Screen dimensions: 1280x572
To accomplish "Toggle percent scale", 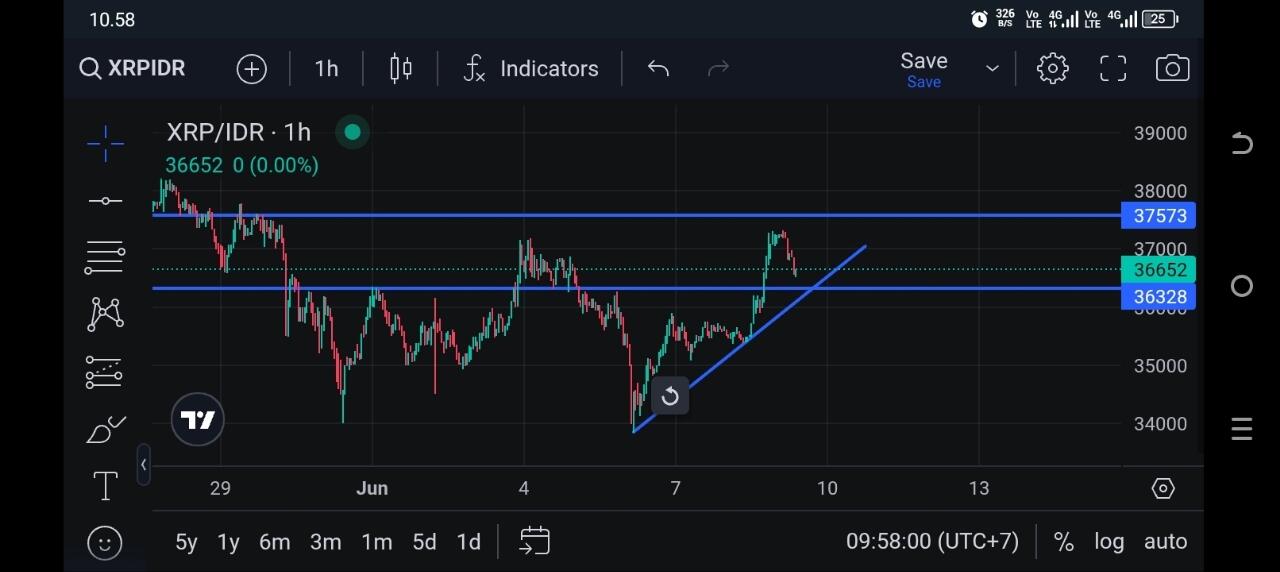I will [1064, 542].
